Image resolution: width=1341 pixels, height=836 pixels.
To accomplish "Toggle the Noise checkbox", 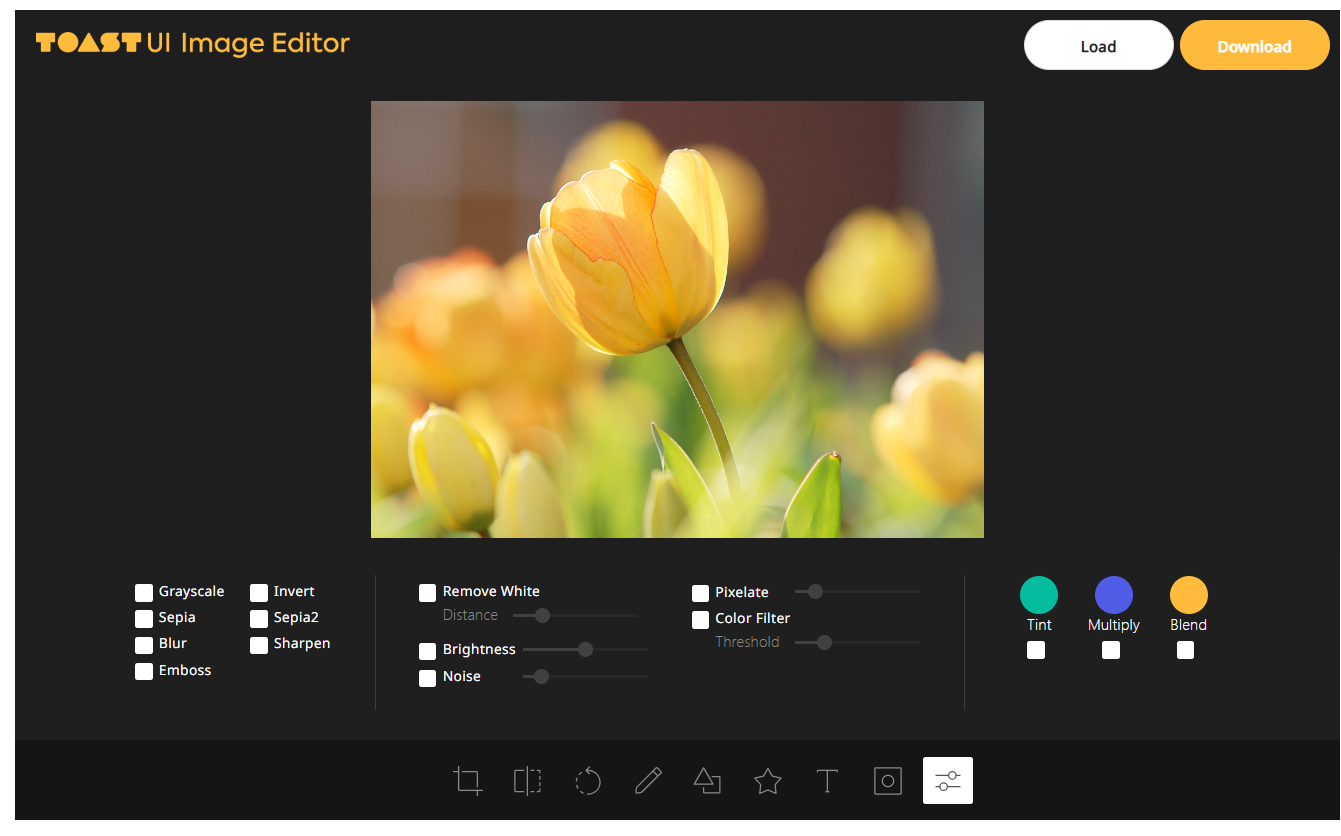I will [427, 677].
